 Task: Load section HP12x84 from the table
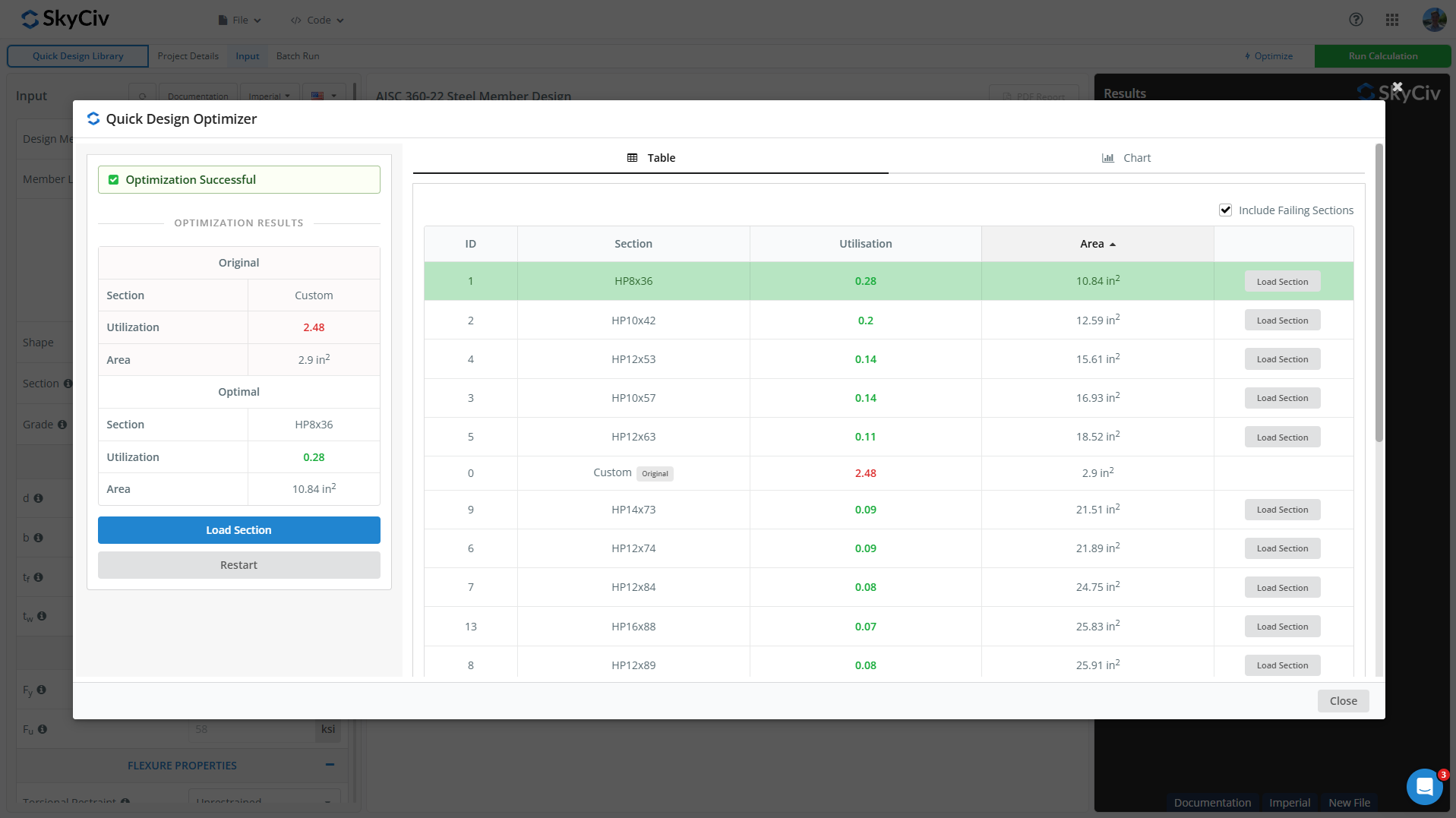point(1282,588)
